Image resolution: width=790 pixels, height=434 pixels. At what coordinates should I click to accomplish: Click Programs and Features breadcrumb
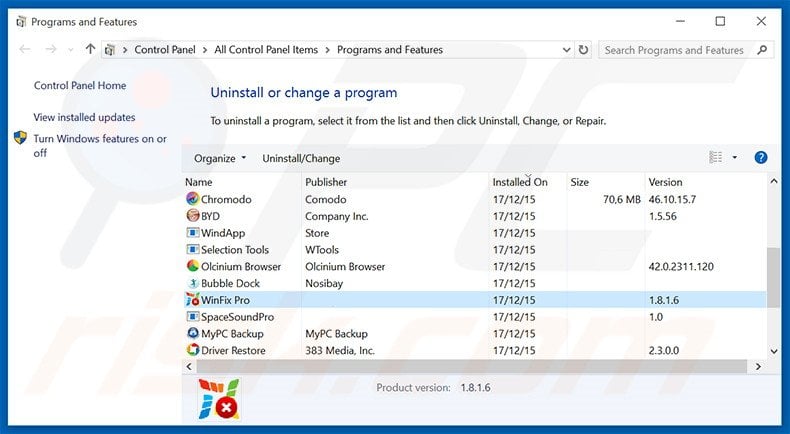coord(390,50)
